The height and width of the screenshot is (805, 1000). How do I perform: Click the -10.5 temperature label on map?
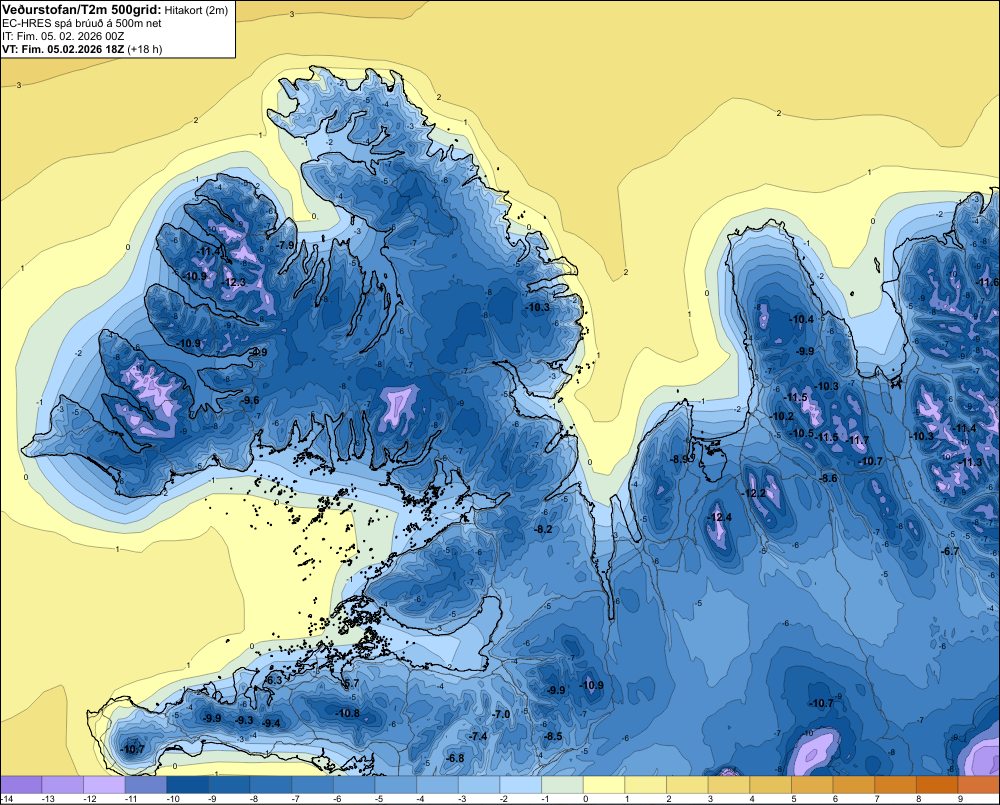tap(802, 434)
